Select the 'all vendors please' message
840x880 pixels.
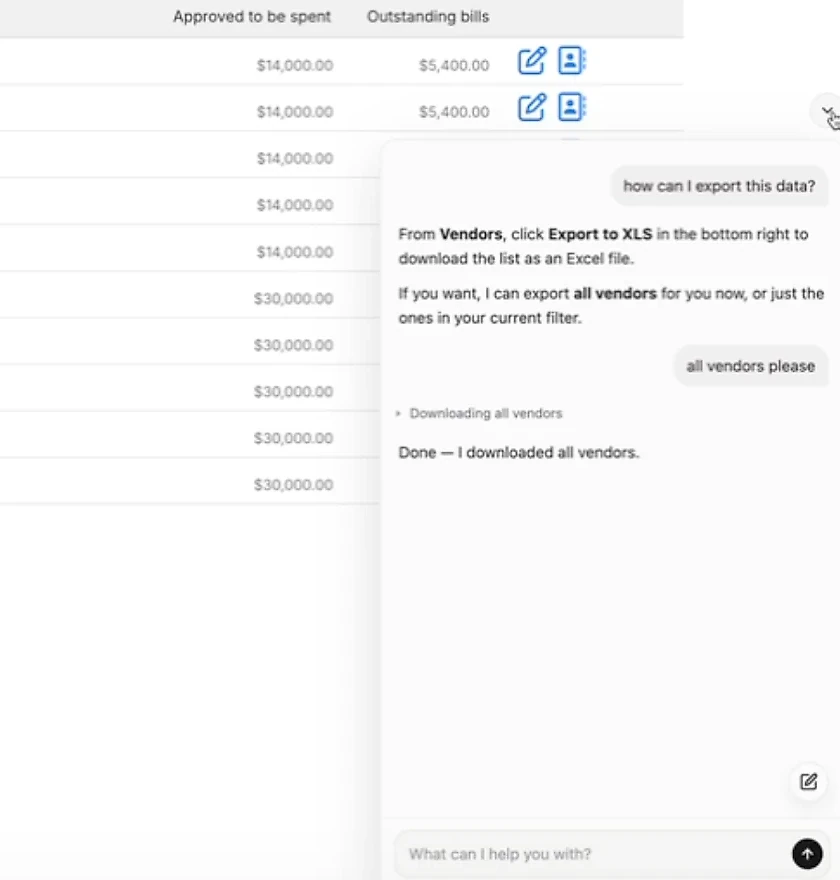[x=750, y=366]
